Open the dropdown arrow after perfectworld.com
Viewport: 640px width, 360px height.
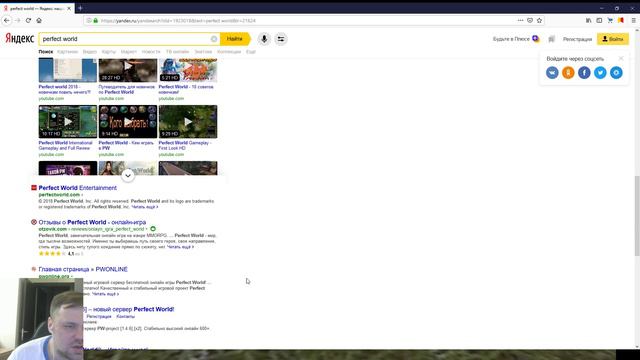(x=82, y=195)
